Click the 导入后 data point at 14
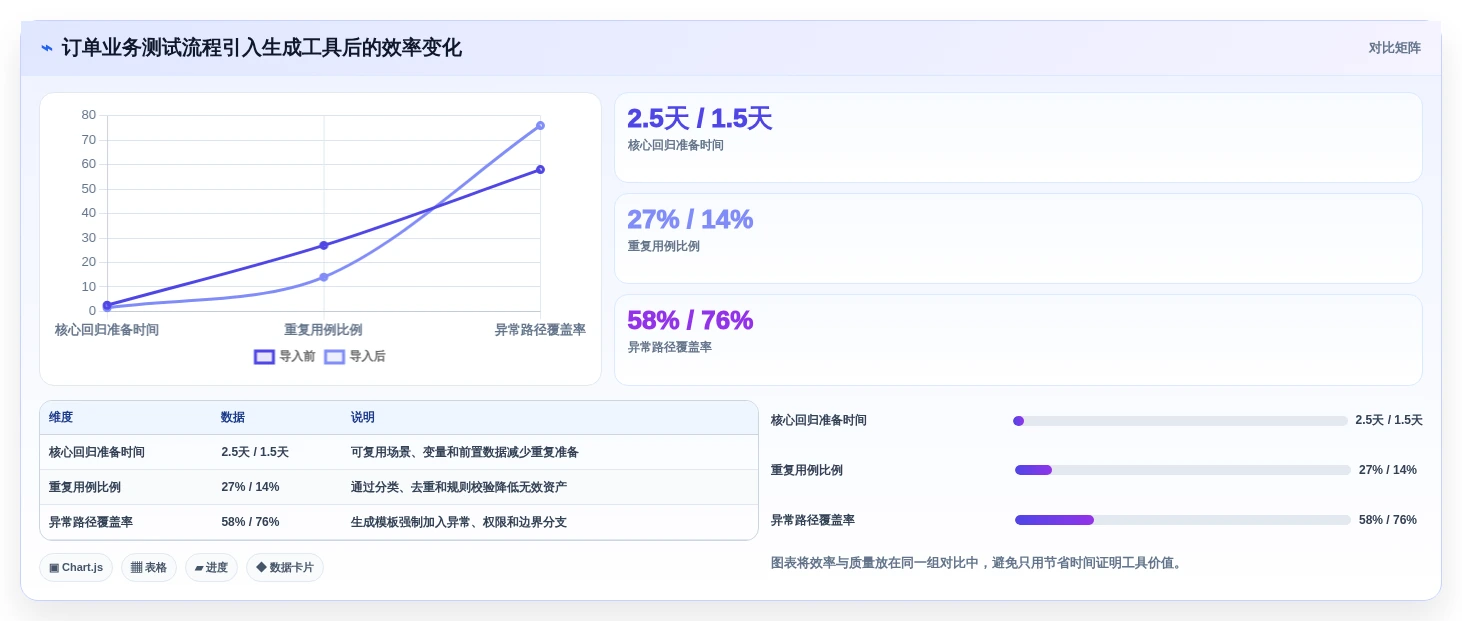The height and width of the screenshot is (621, 1462). pyautogui.click(x=324, y=277)
